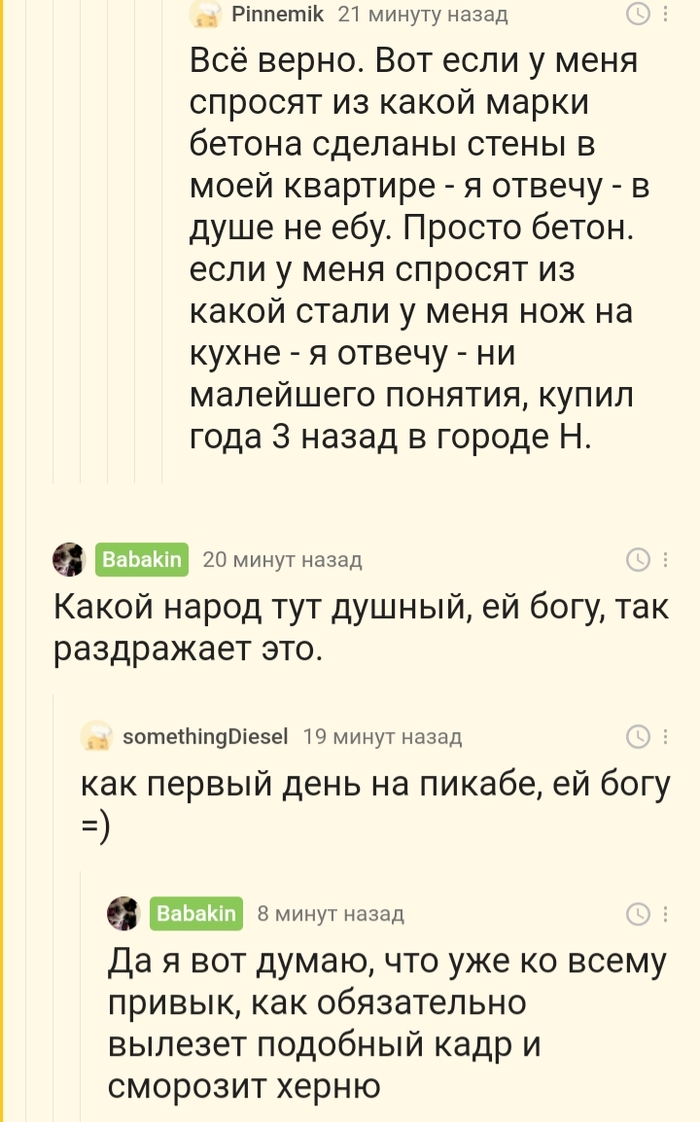Open three-dot menu on somethingDiesel's comment
This screenshot has width=700, height=1122.
coord(665,737)
